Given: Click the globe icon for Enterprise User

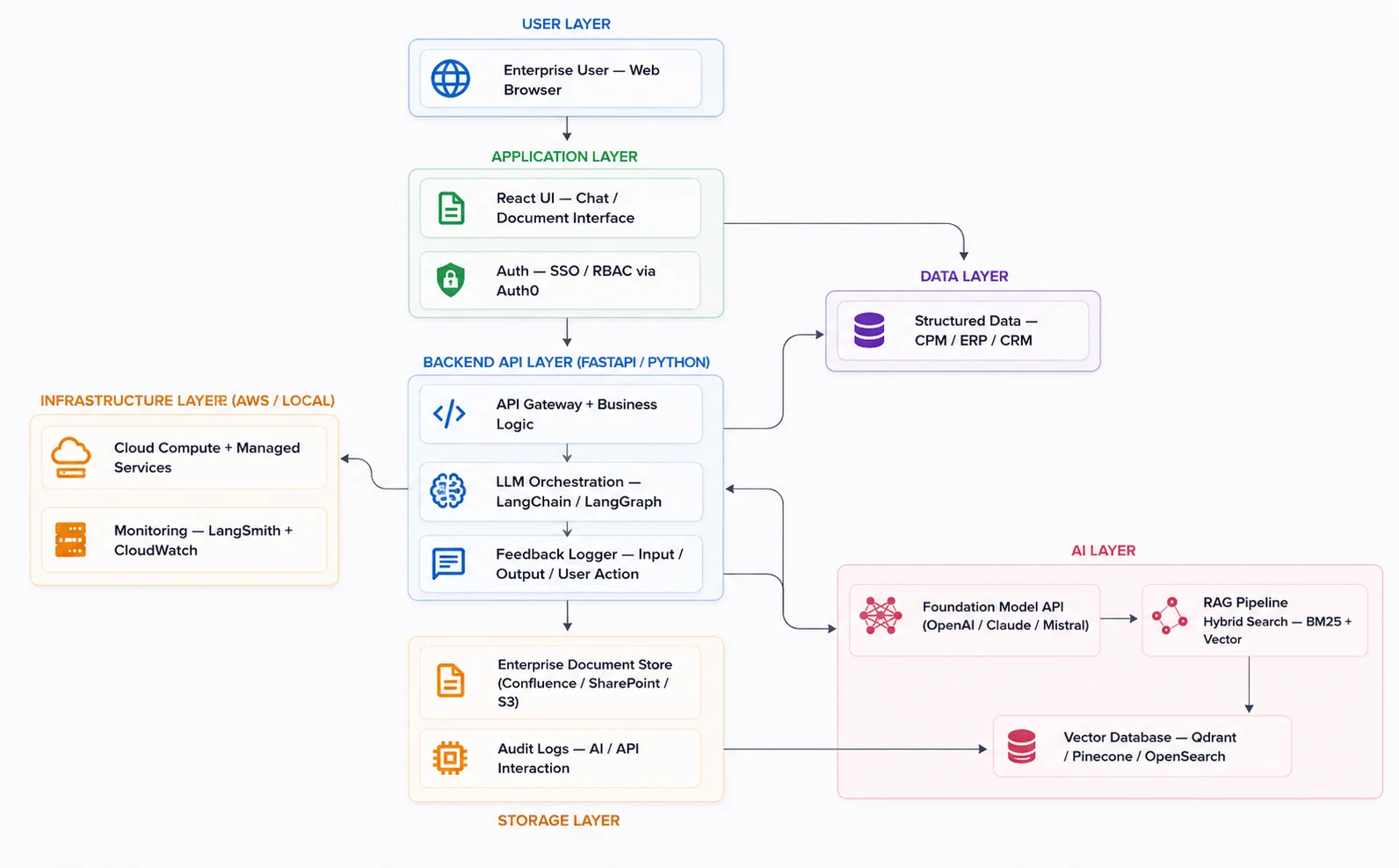Looking at the screenshot, I should pyautogui.click(x=451, y=79).
